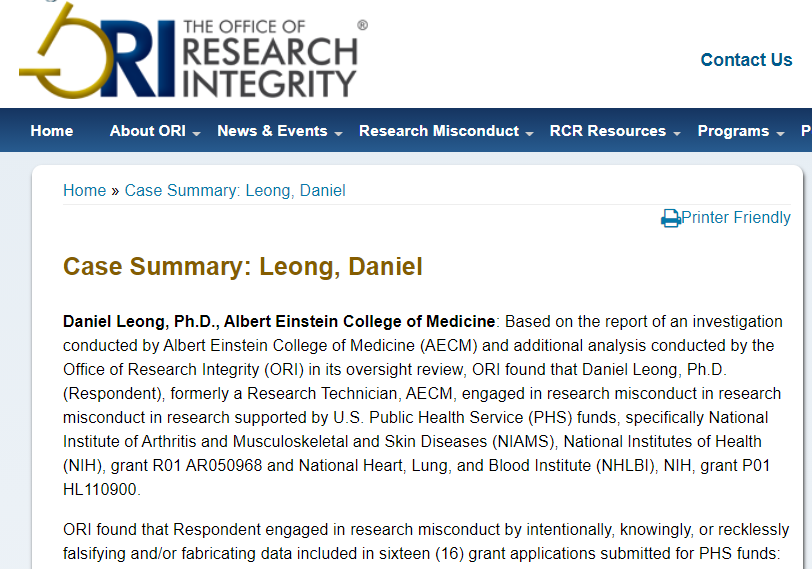Open the Research Misconduct menu item
The image size is (812, 569).
click(439, 131)
